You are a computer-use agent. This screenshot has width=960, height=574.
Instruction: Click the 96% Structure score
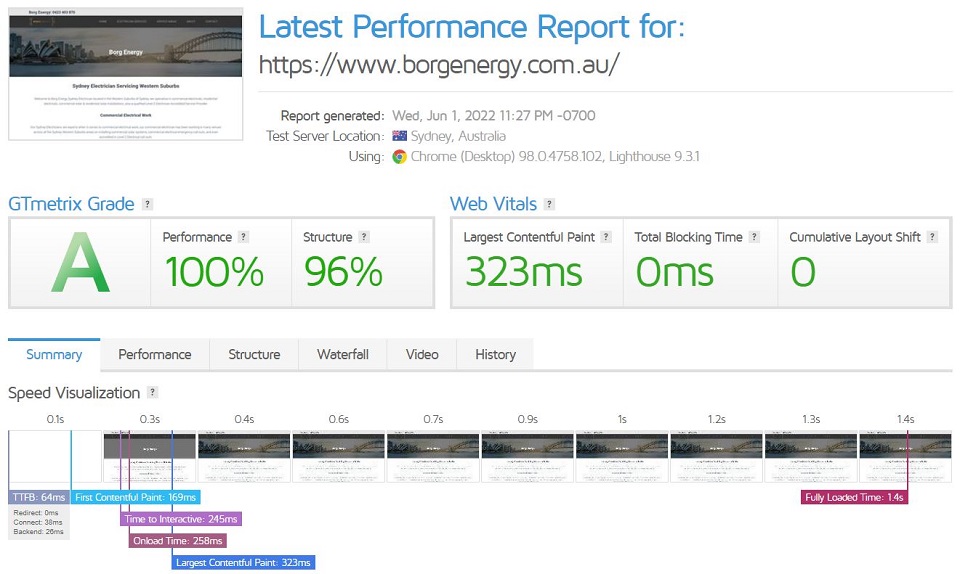[343, 272]
